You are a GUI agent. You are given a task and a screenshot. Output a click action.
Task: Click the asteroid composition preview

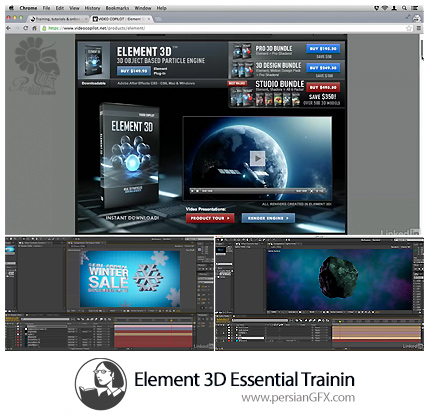tap(340, 279)
